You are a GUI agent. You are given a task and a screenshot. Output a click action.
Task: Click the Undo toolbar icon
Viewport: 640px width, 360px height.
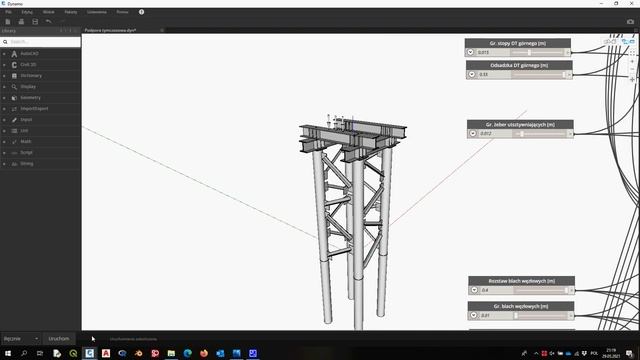coord(49,22)
